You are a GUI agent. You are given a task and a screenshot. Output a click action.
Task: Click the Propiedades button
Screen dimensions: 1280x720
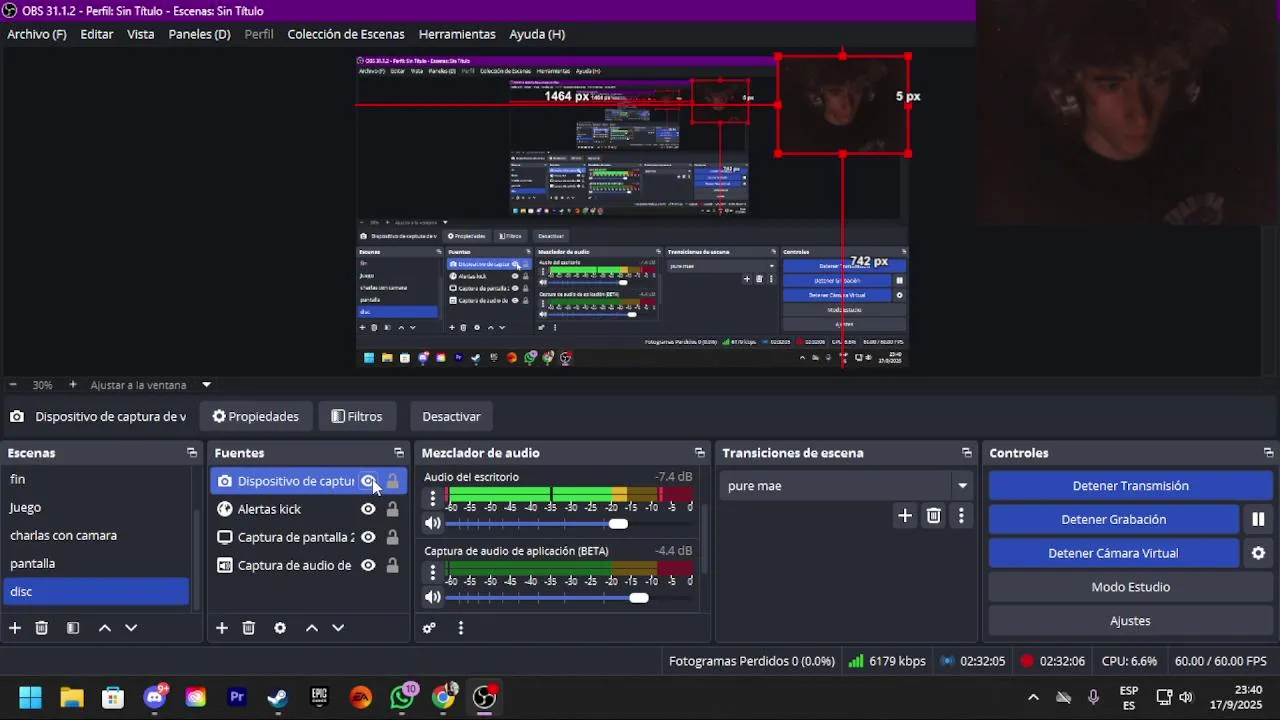pos(256,416)
